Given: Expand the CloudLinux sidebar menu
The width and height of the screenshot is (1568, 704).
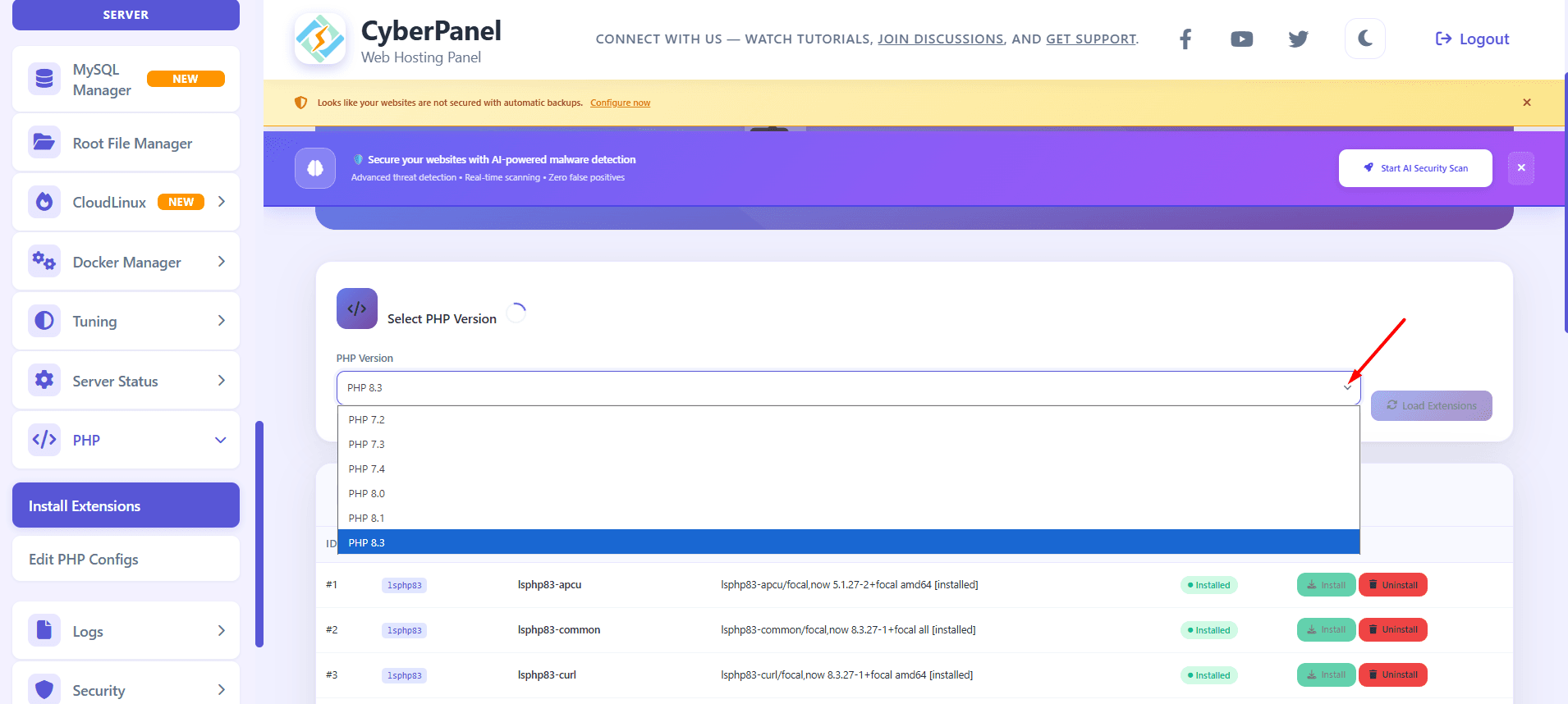Looking at the screenshot, I should pyautogui.click(x=221, y=202).
